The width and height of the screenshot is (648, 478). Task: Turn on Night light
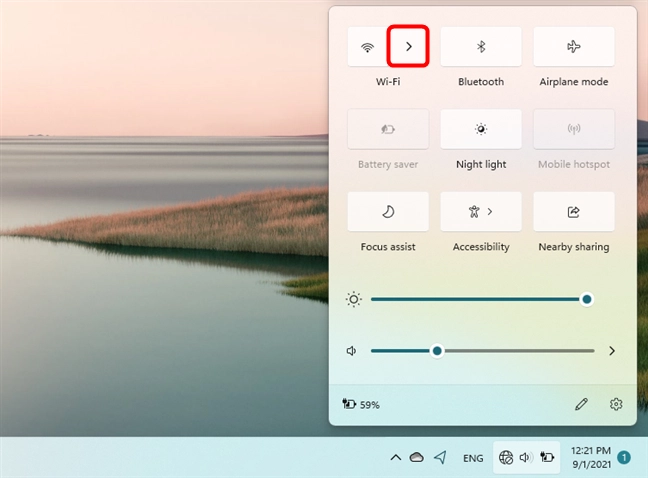pos(481,129)
